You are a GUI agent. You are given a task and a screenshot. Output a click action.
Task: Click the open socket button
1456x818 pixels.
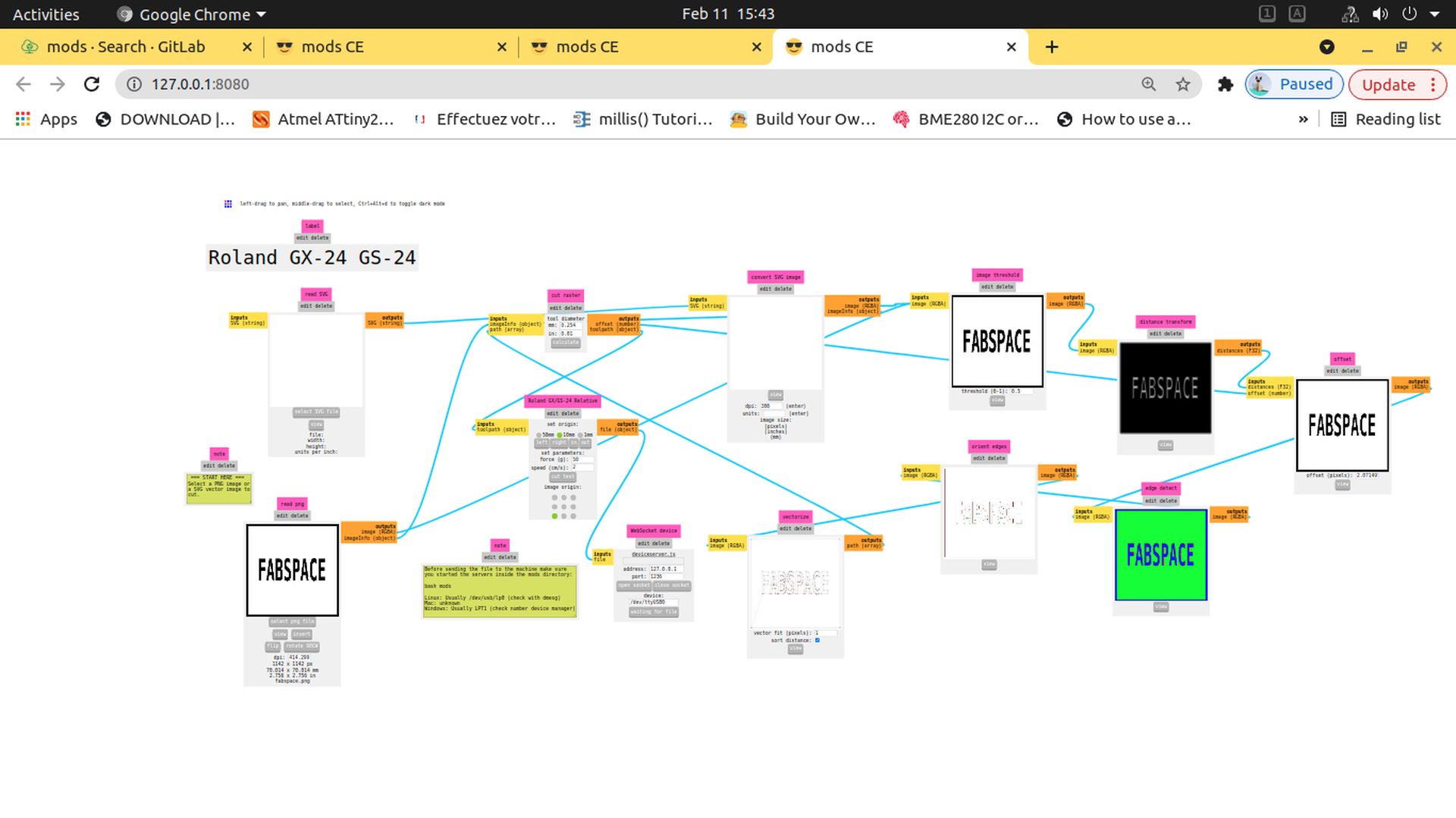pyautogui.click(x=634, y=585)
